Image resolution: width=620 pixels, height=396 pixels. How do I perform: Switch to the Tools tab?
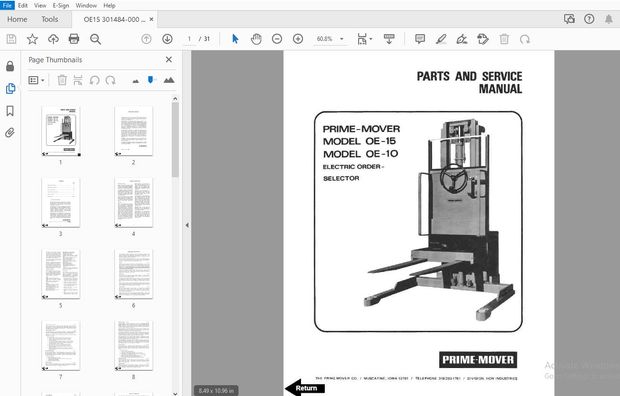click(49, 19)
